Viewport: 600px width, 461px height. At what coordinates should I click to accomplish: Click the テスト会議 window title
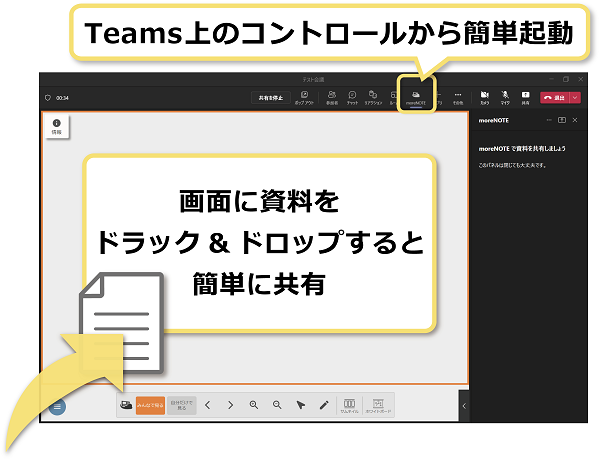tap(313, 80)
